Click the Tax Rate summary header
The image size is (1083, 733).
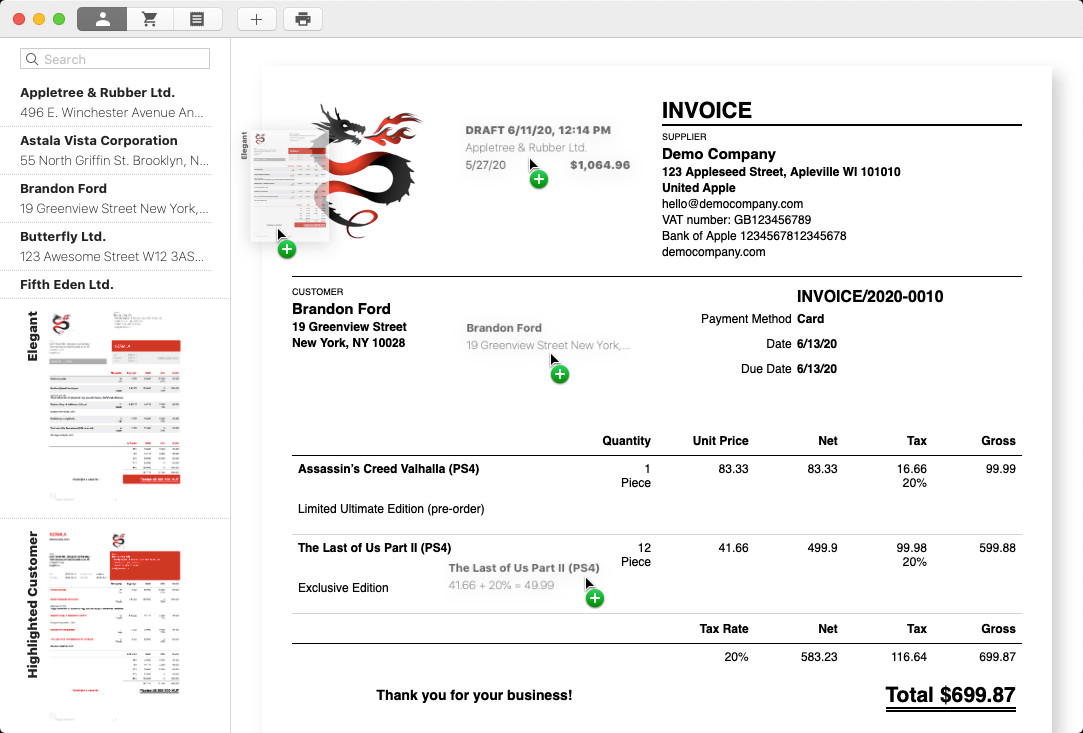[x=724, y=629]
